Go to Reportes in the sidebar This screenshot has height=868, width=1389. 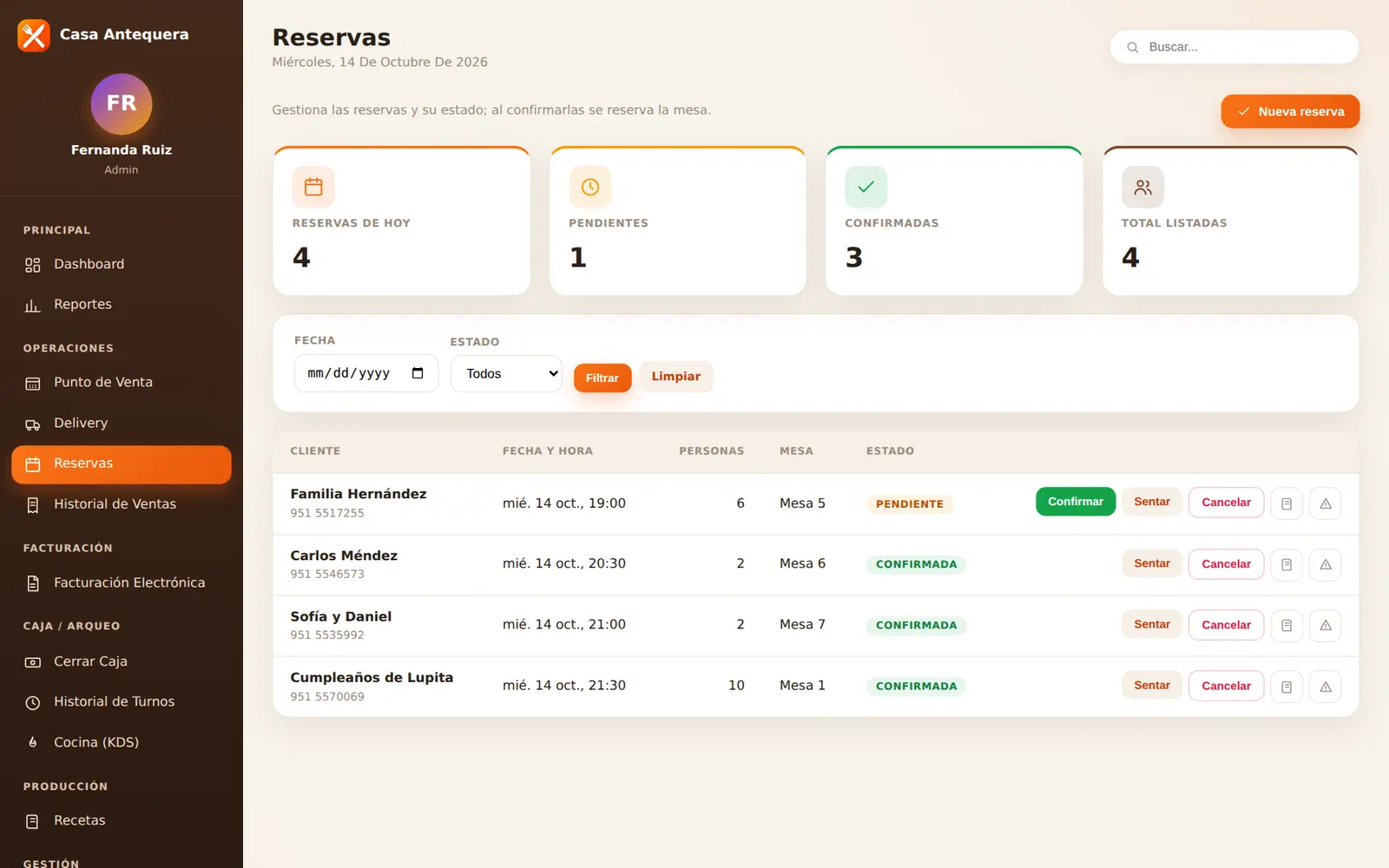click(x=122, y=305)
